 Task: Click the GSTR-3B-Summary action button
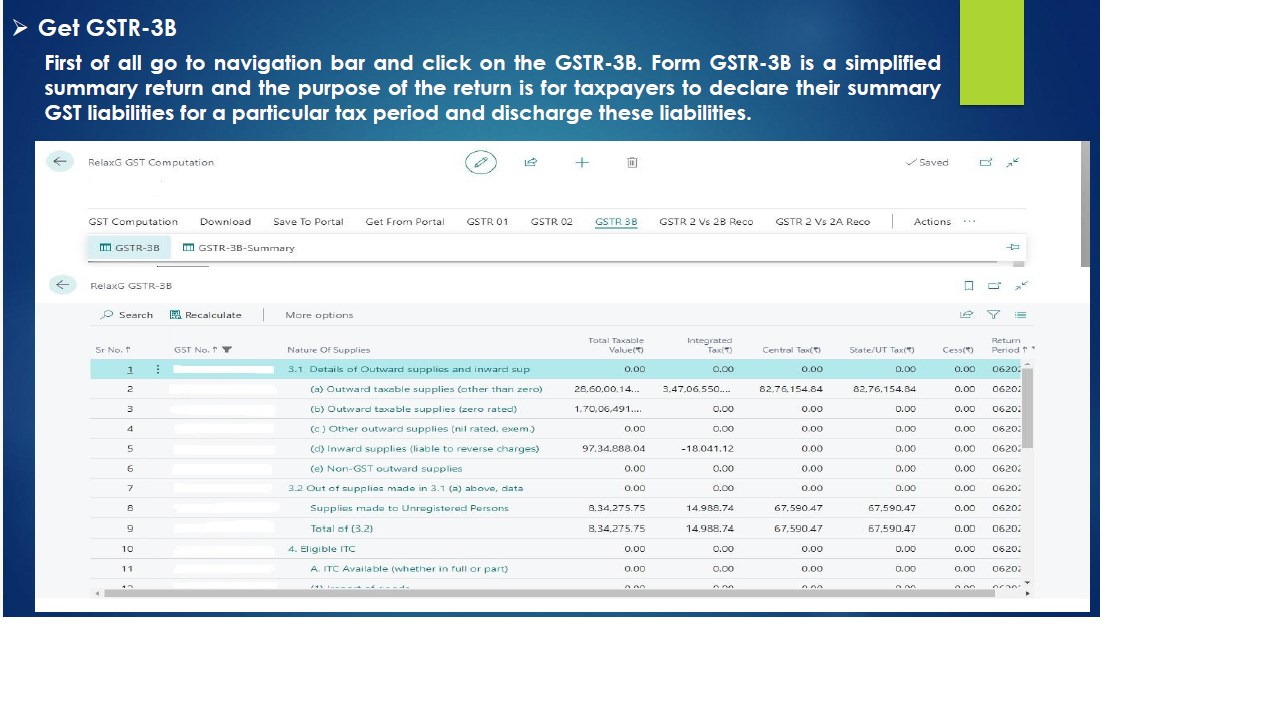click(238, 248)
